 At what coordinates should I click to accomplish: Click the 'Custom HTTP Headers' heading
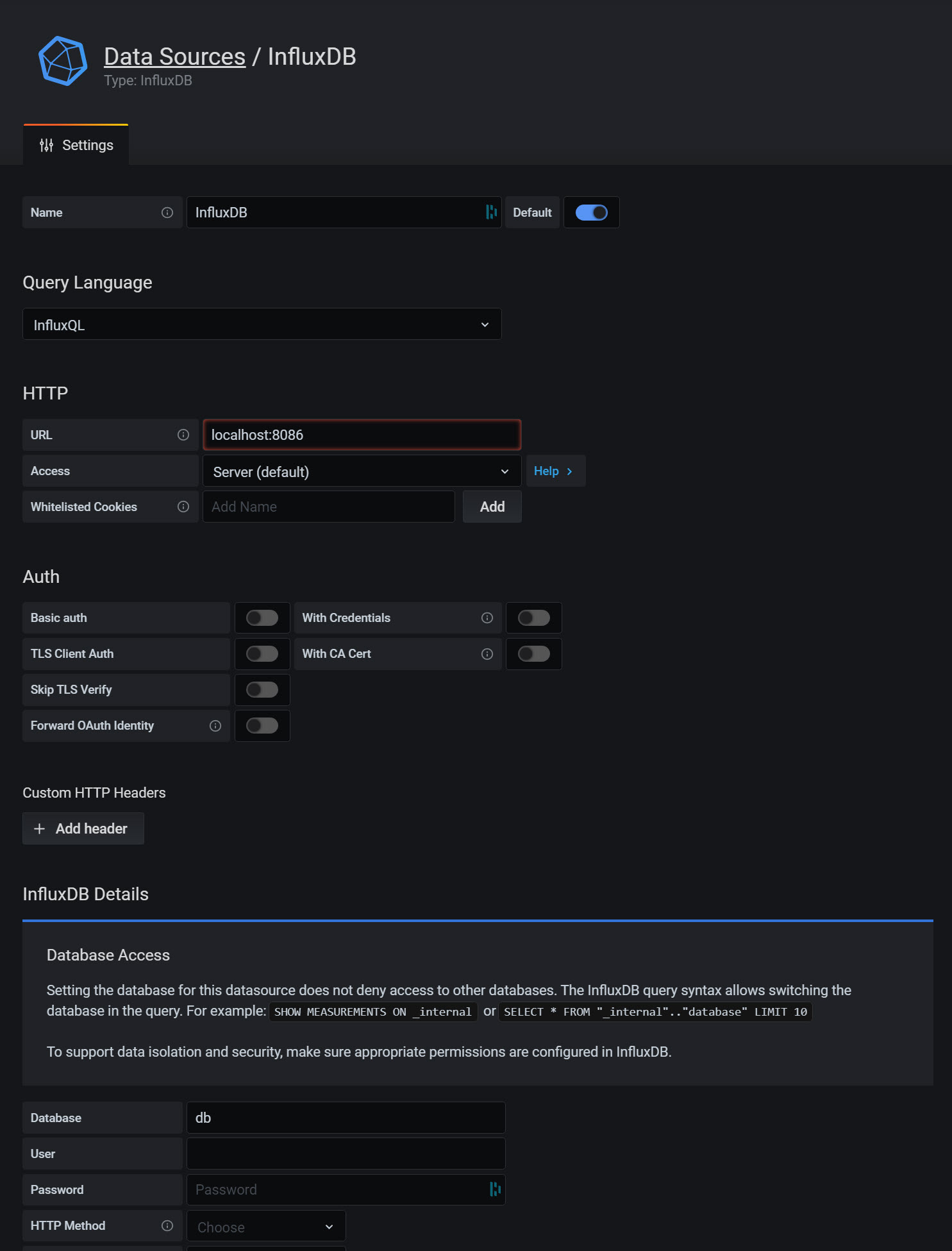[x=94, y=793]
